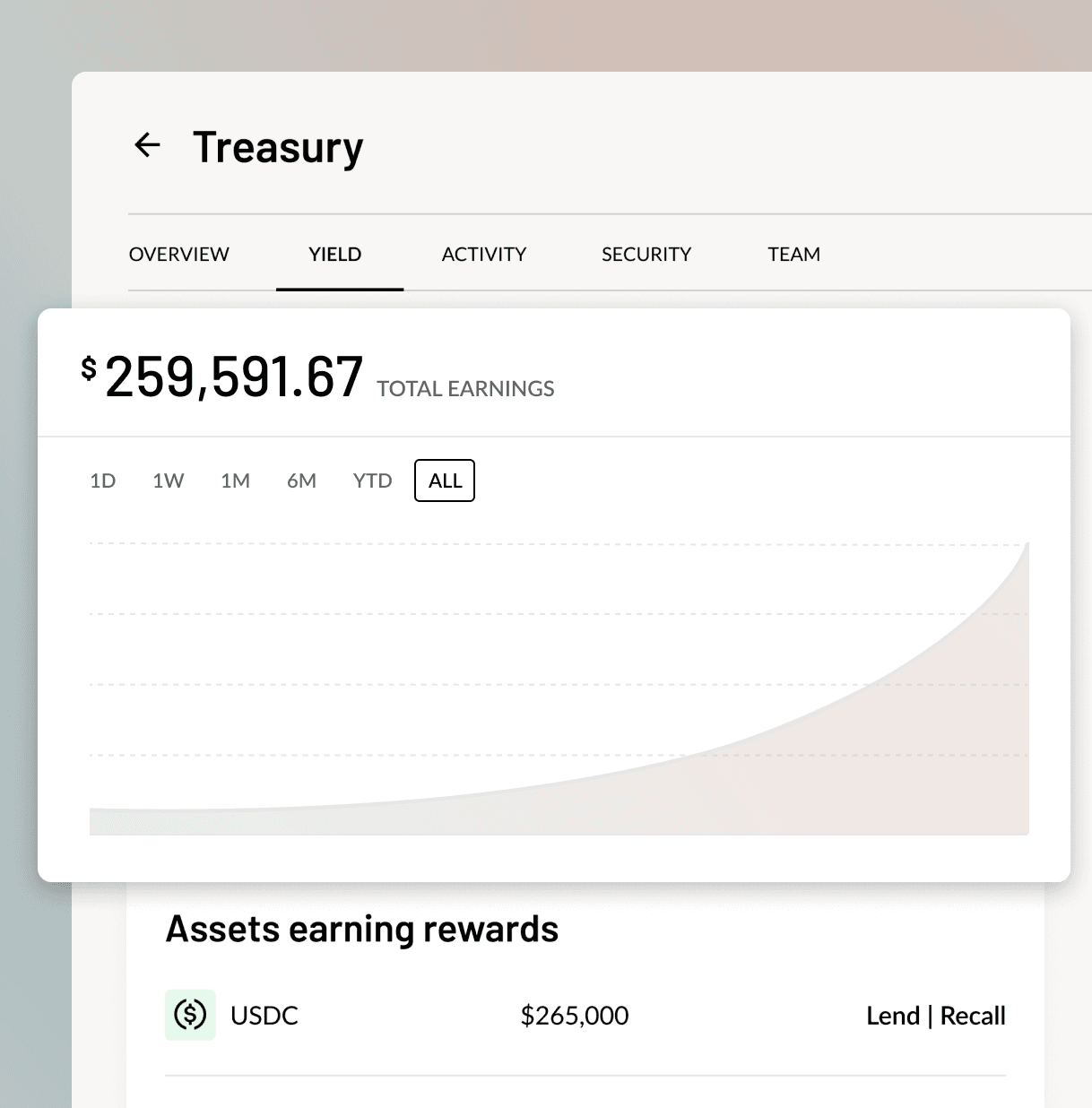Viewport: 1092px width, 1108px height.
Task: Open the TEAM tab
Action: (x=793, y=254)
